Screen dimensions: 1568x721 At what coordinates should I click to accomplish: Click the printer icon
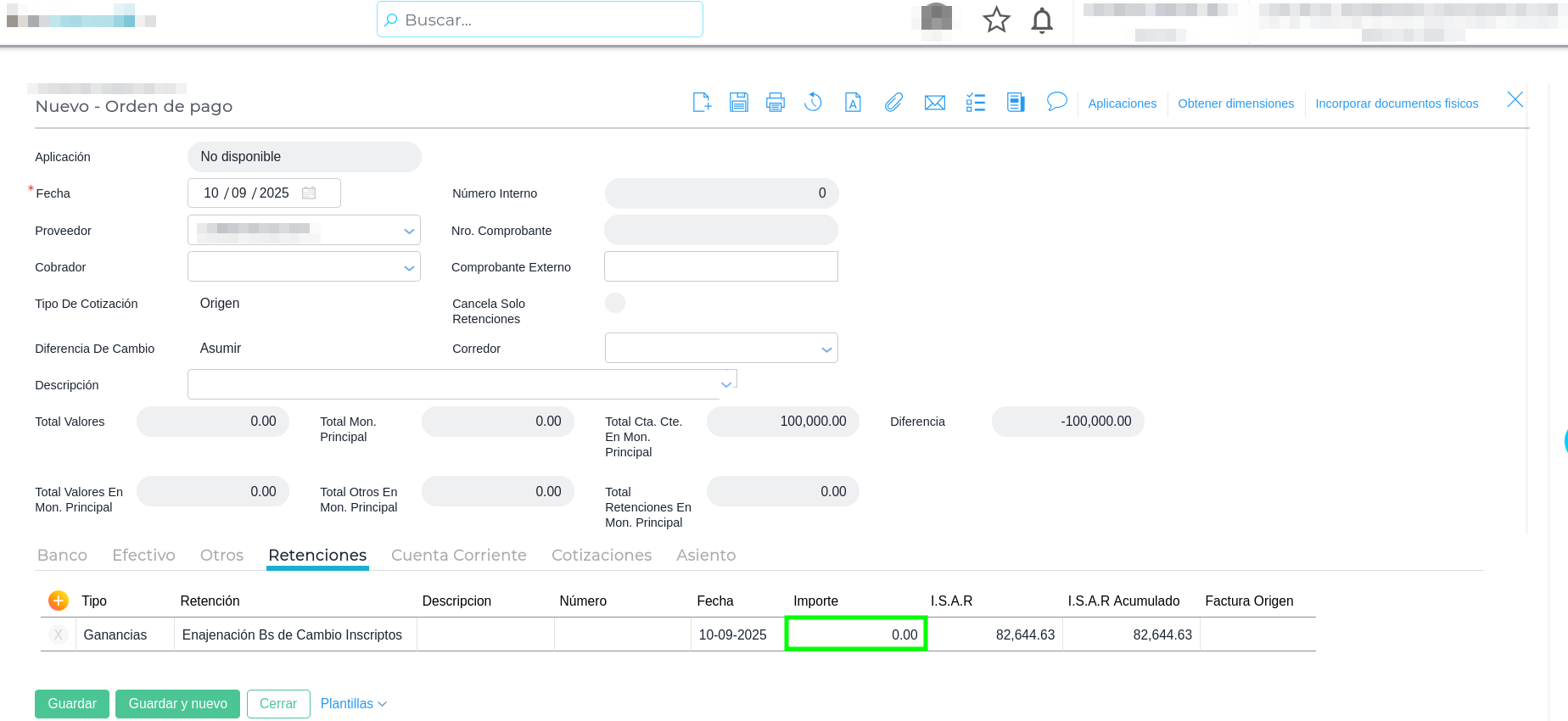pyautogui.click(x=776, y=103)
